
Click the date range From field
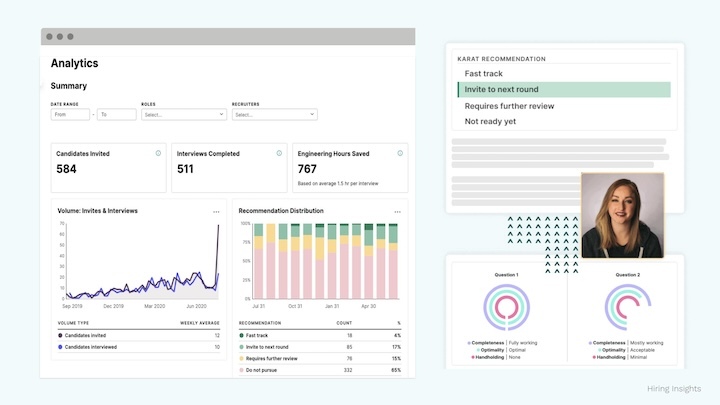[x=70, y=115]
